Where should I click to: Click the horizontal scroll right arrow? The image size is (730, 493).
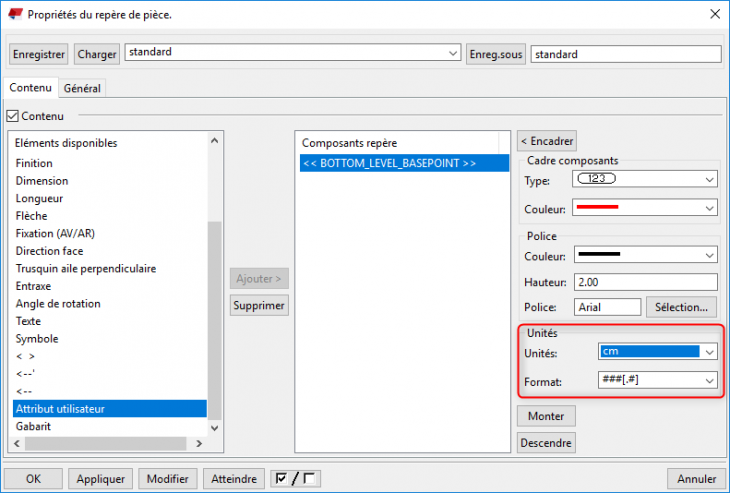click(x=199, y=443)
